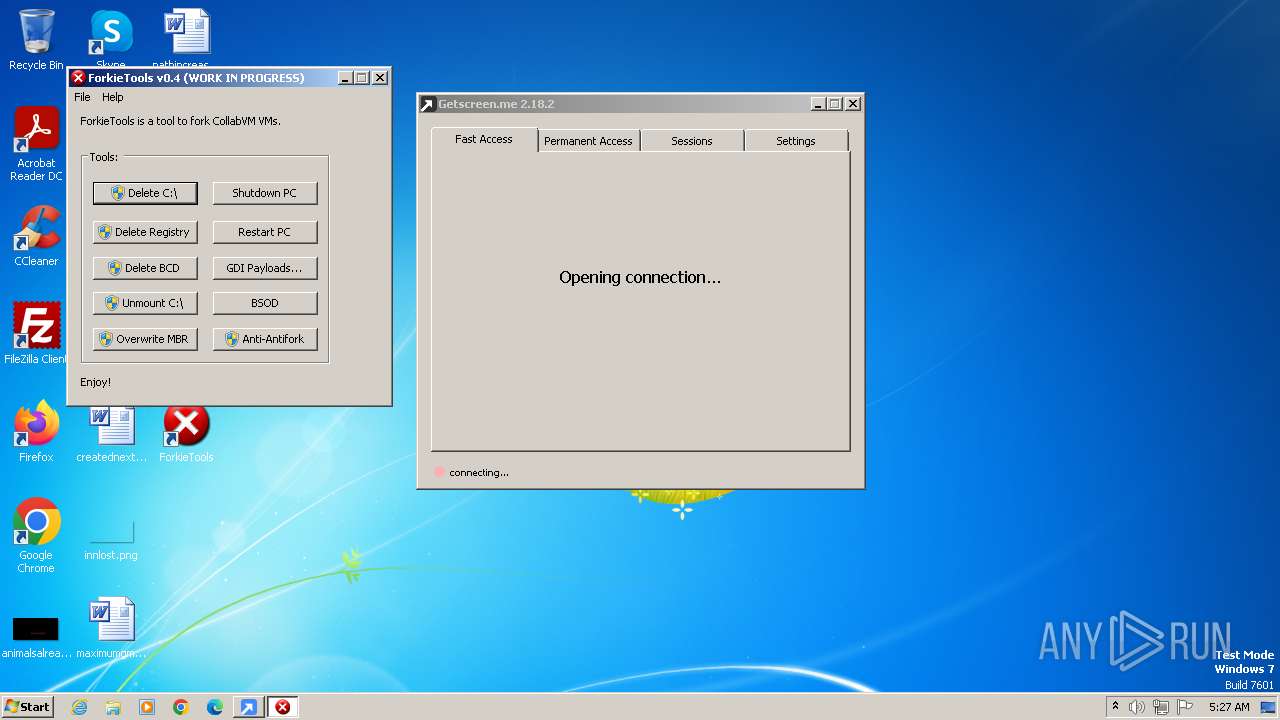
Task: Open Windows Explorer from the taskbar
Action: point(113,707)
